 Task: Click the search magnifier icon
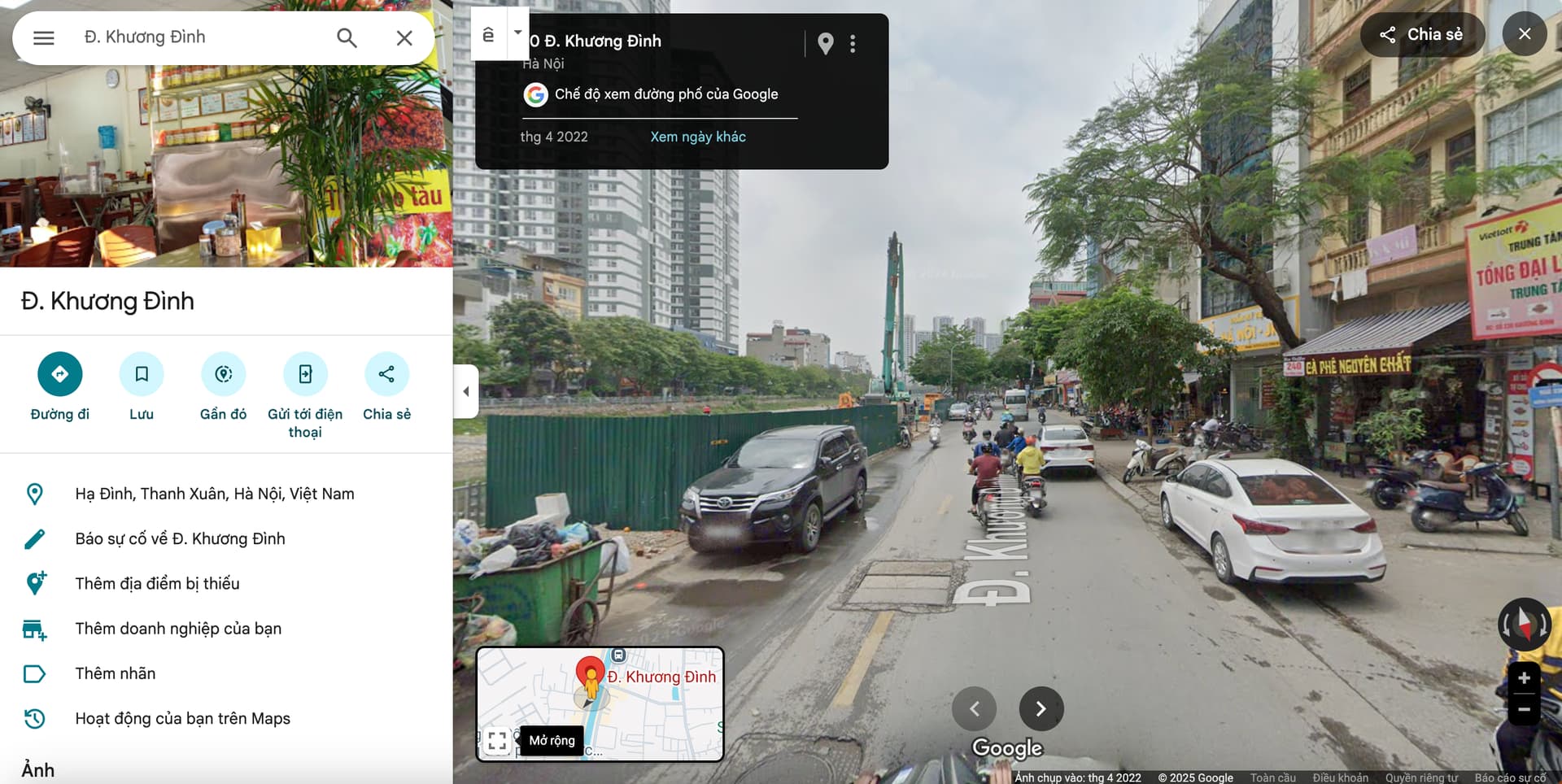point(347,37)
